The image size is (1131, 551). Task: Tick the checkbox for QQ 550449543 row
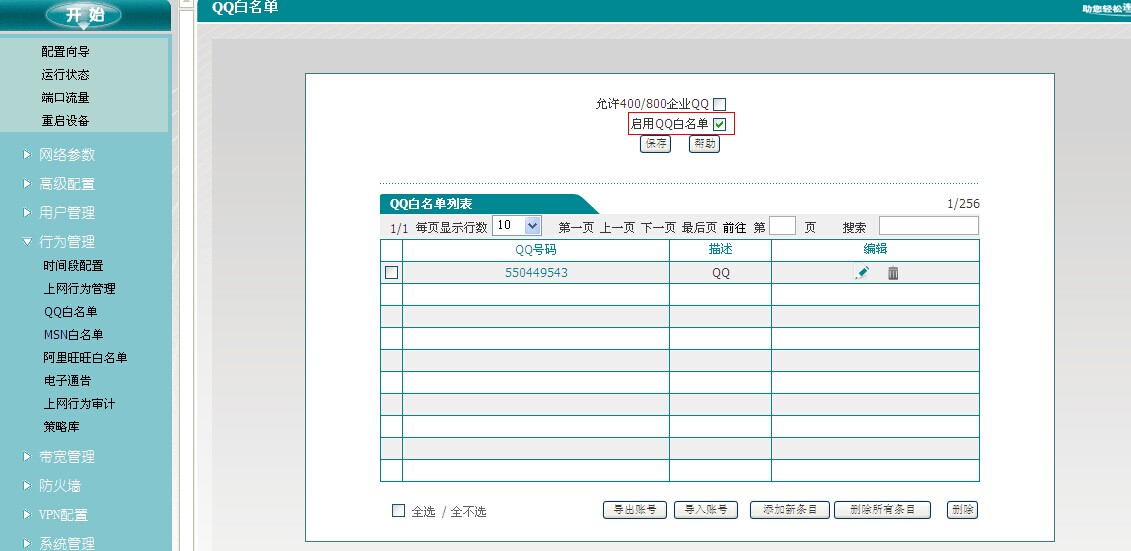pyautogui.click(x=391, y=273)
